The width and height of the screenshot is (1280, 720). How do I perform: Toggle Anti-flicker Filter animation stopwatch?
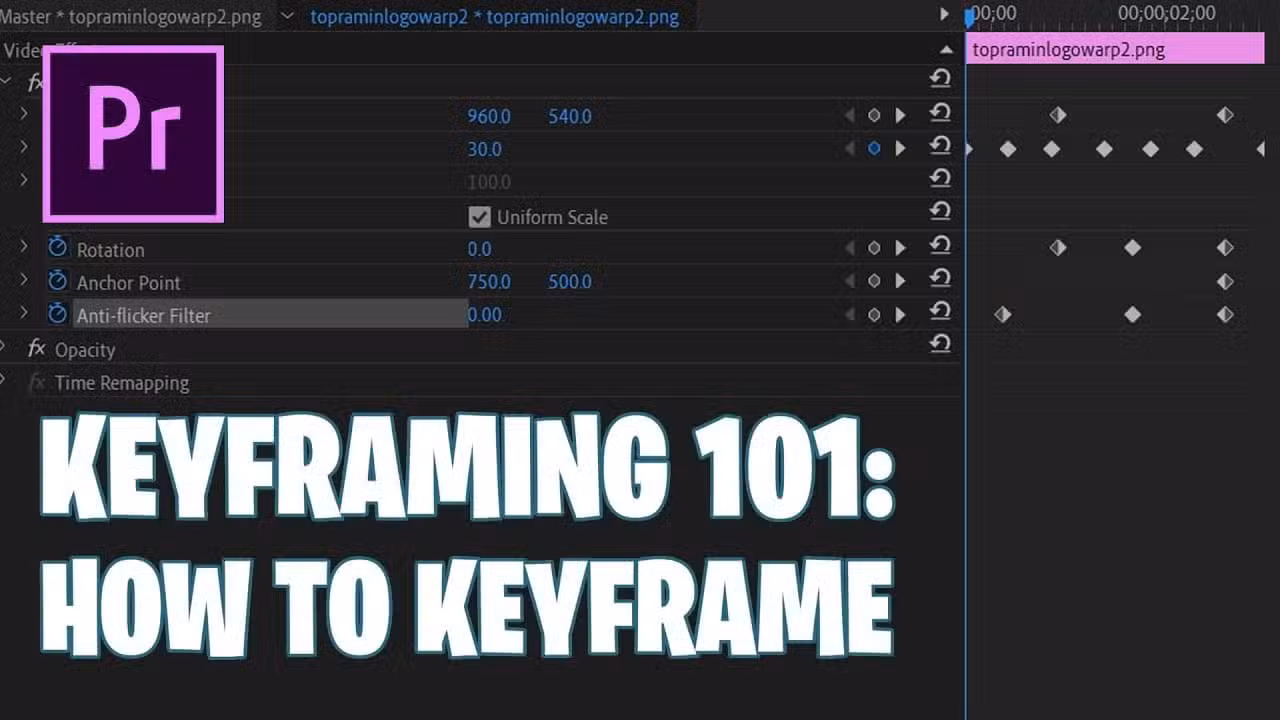(57, 313)
